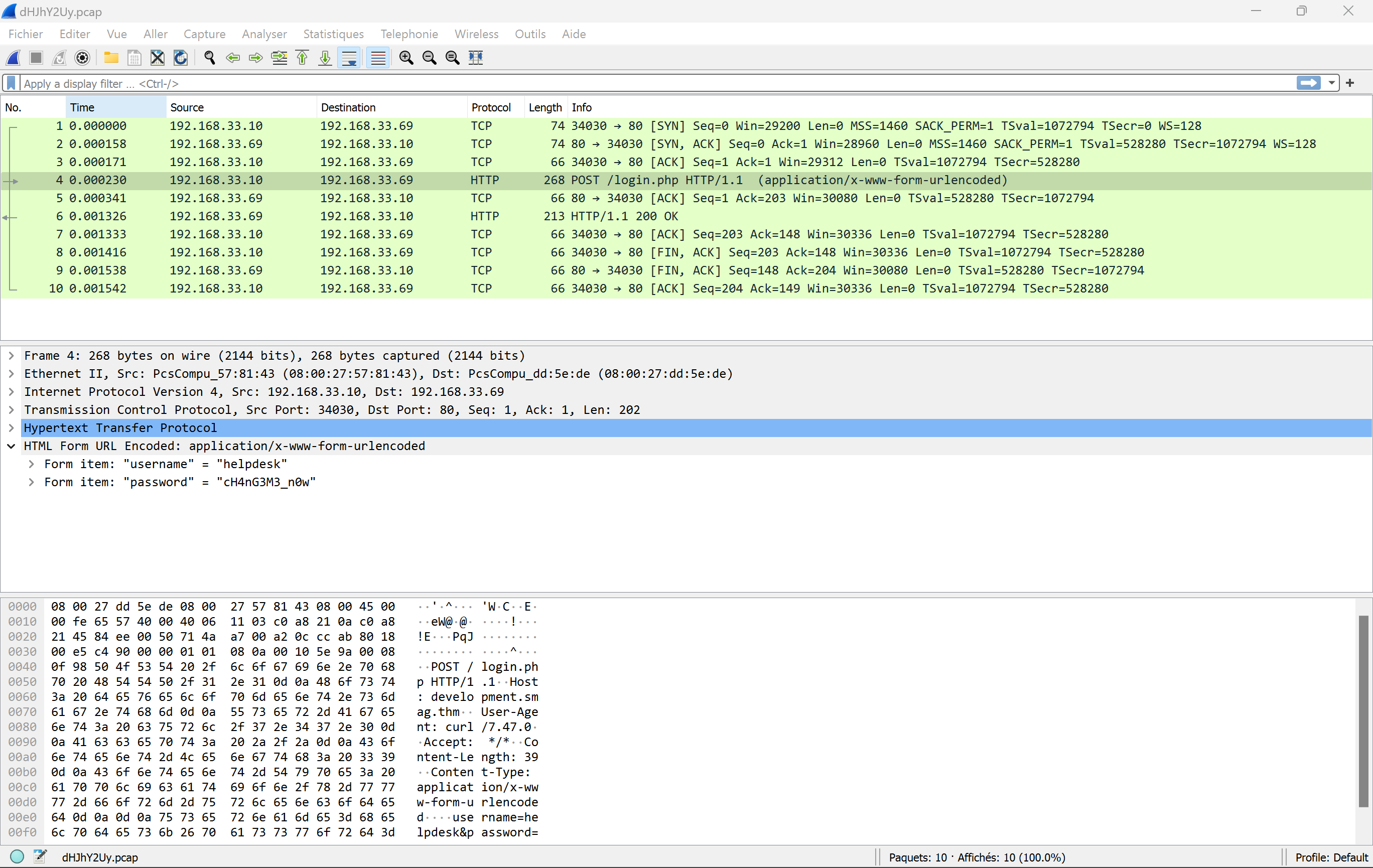
Task: Expand the Hypertext Transfer Protocol tree
Action: coord(11,428)
